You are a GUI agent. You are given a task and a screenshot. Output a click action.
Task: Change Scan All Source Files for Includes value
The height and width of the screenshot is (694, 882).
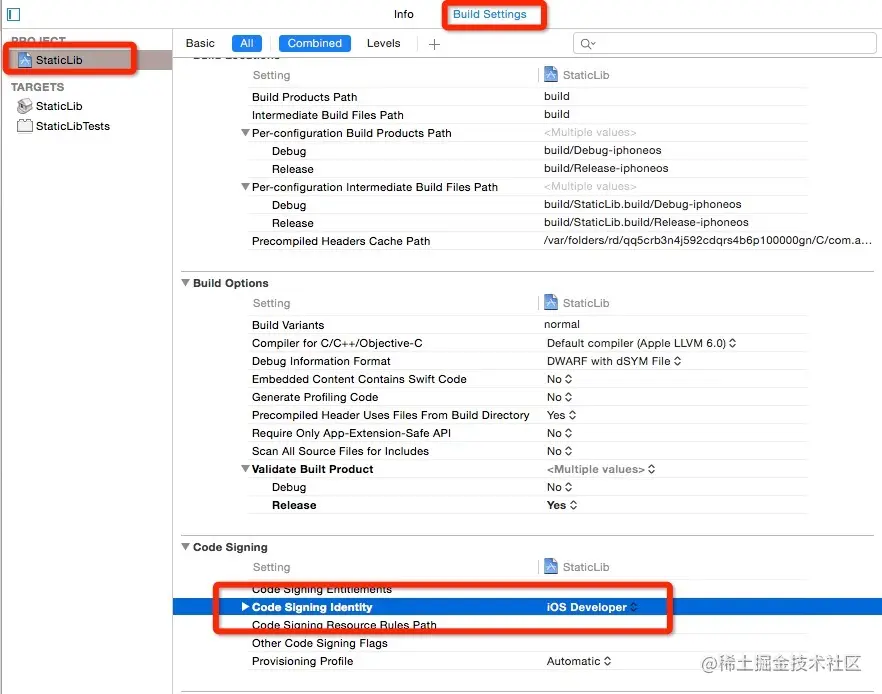559,451
